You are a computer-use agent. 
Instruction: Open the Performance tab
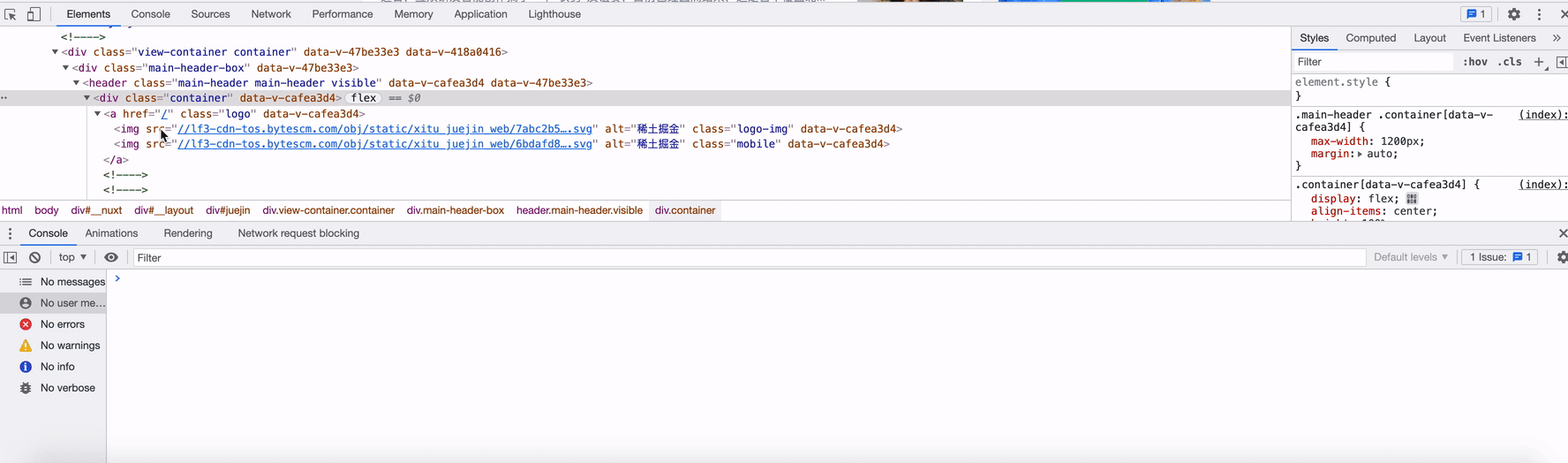[343, 14]
